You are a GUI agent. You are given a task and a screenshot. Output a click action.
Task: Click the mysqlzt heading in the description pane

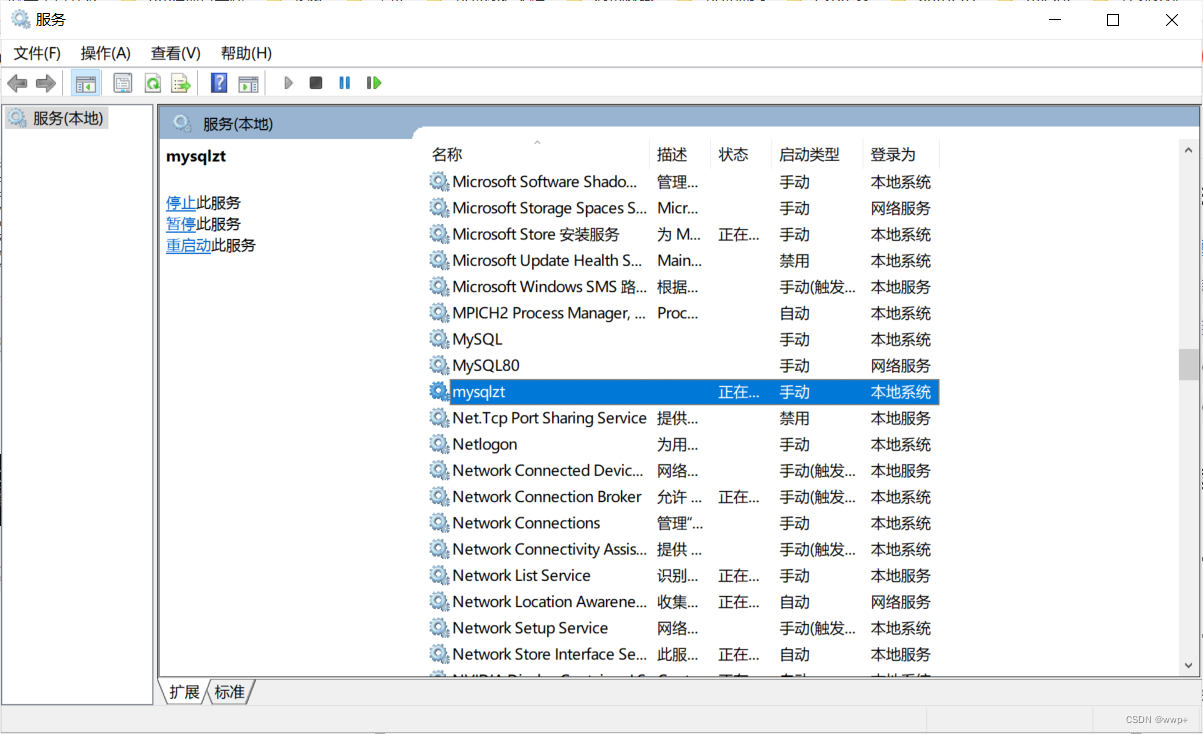[x=196, y=156]
